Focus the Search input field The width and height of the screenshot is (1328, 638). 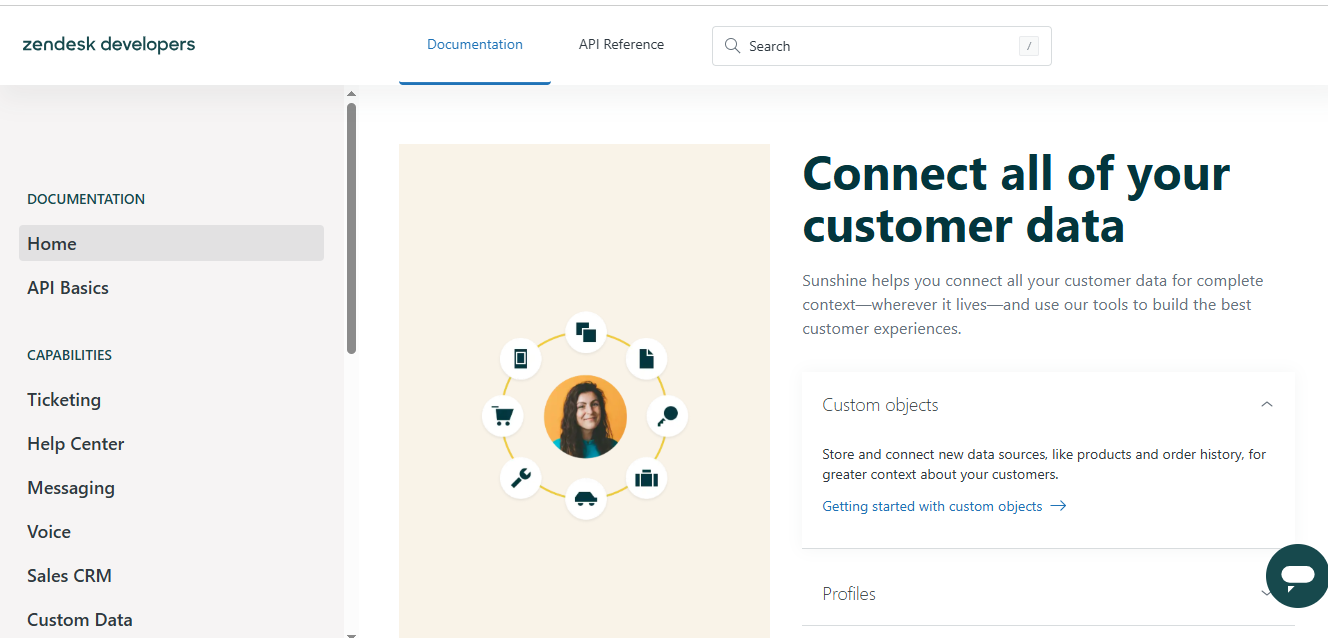click(881, 46)
